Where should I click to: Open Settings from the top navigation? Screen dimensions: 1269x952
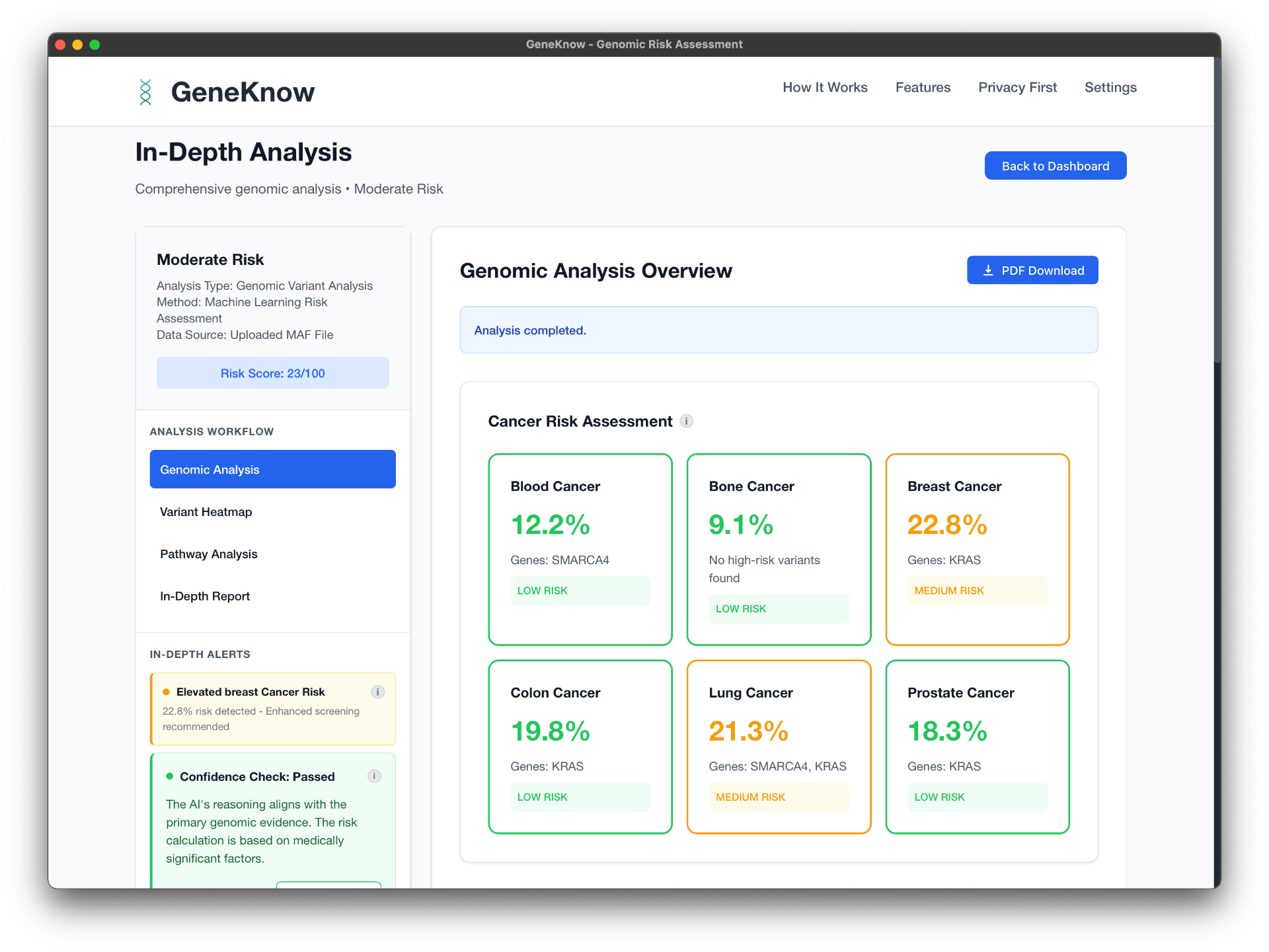tap(1110, 87)
